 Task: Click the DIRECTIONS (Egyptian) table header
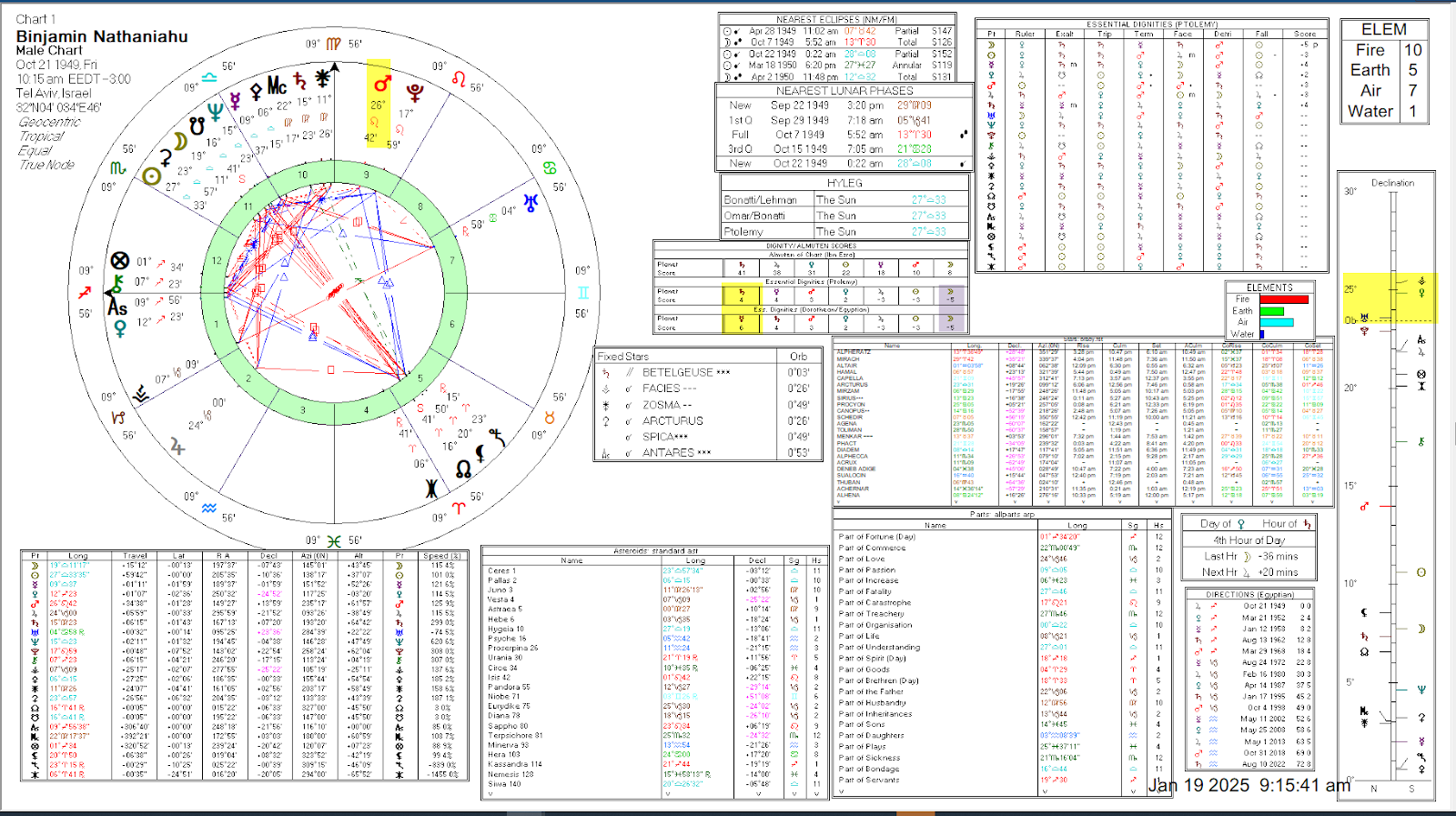coord(1249,594)
